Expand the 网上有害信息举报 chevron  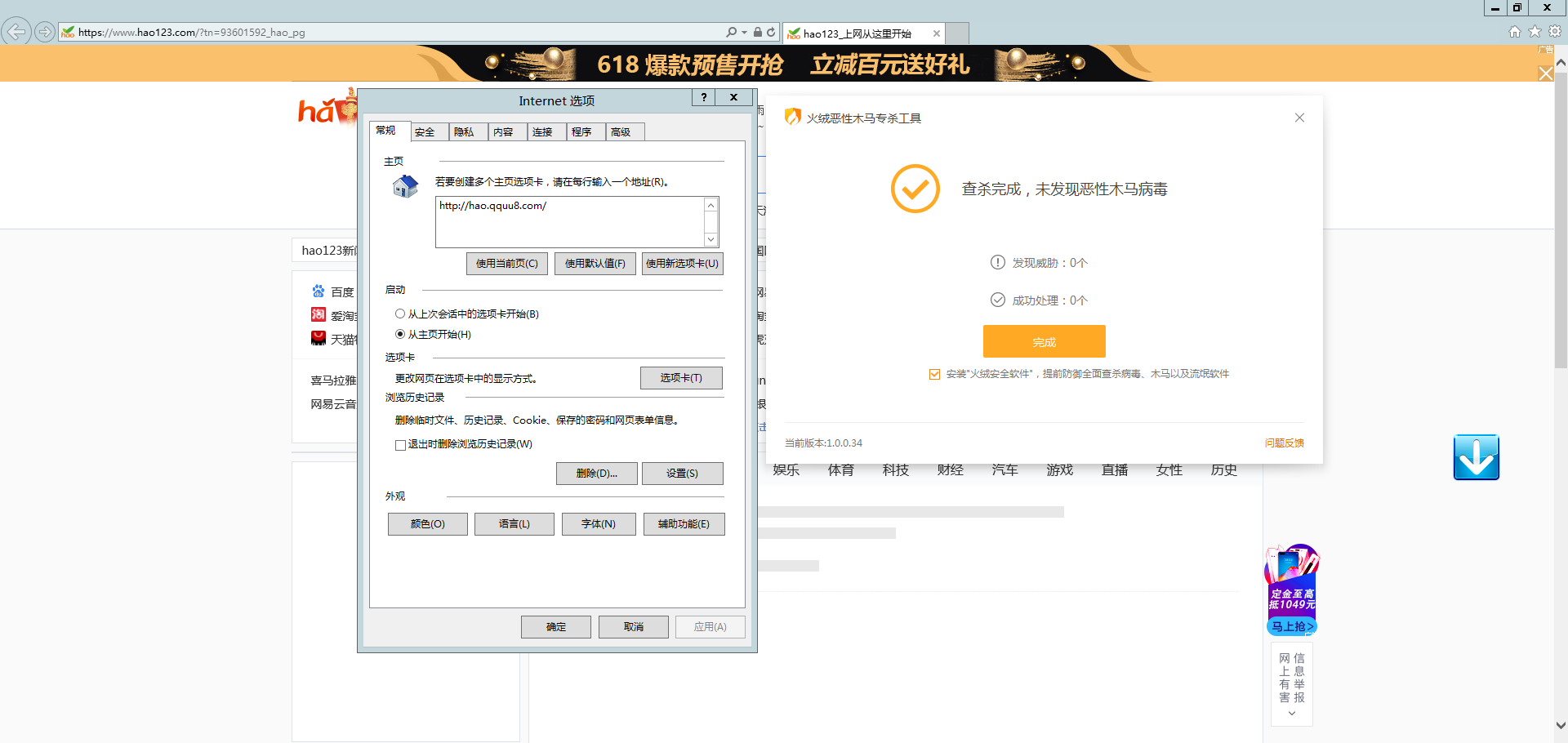coord(1291,714)
